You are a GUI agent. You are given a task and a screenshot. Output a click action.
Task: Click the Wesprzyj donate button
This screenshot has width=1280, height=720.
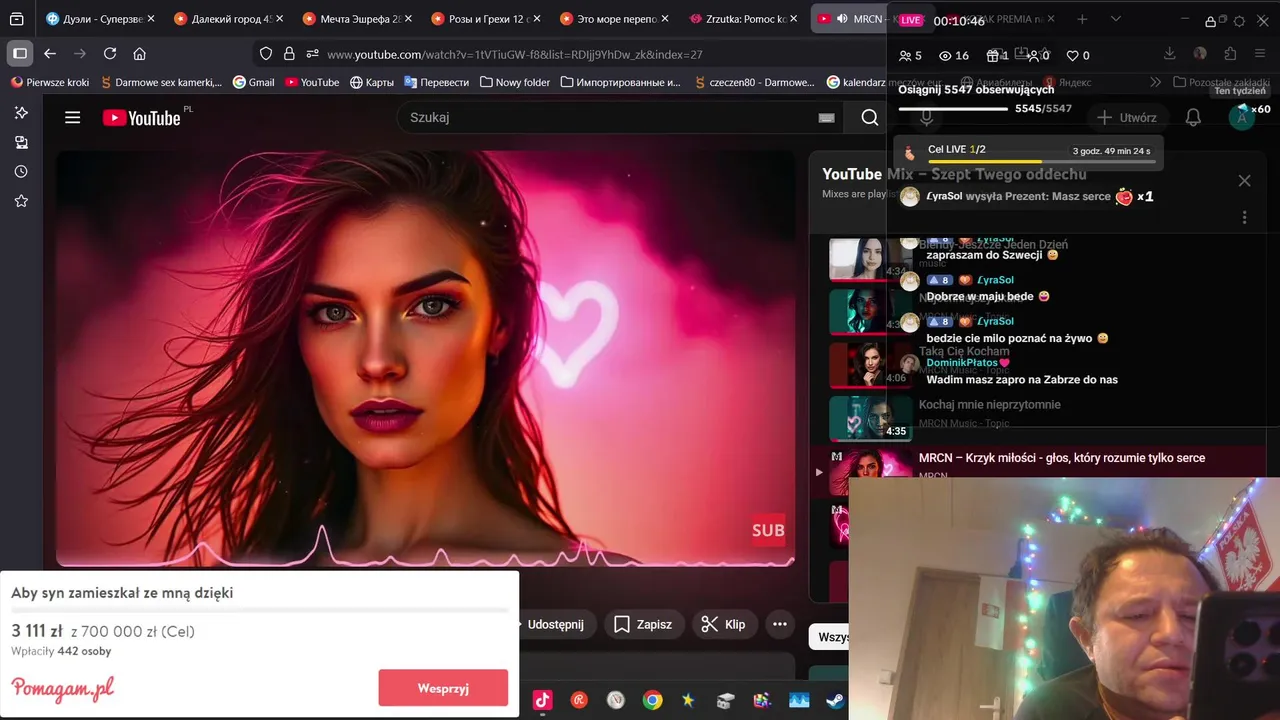[443, 688]
